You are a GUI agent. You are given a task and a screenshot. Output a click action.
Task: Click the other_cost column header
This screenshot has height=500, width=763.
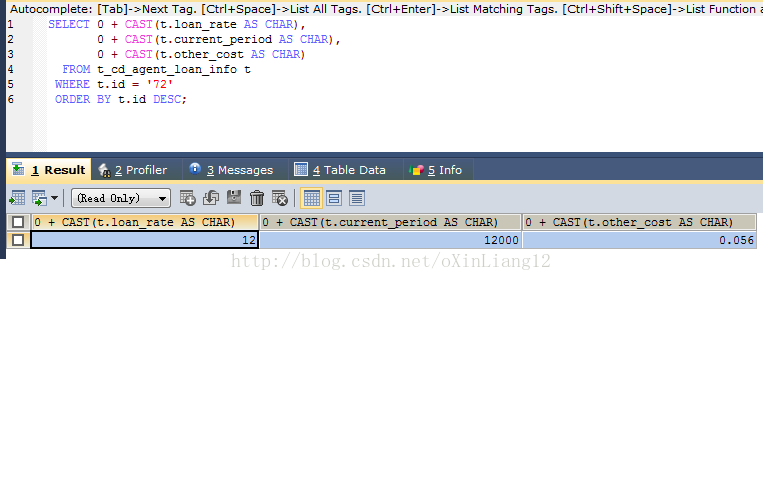point(639,222)
